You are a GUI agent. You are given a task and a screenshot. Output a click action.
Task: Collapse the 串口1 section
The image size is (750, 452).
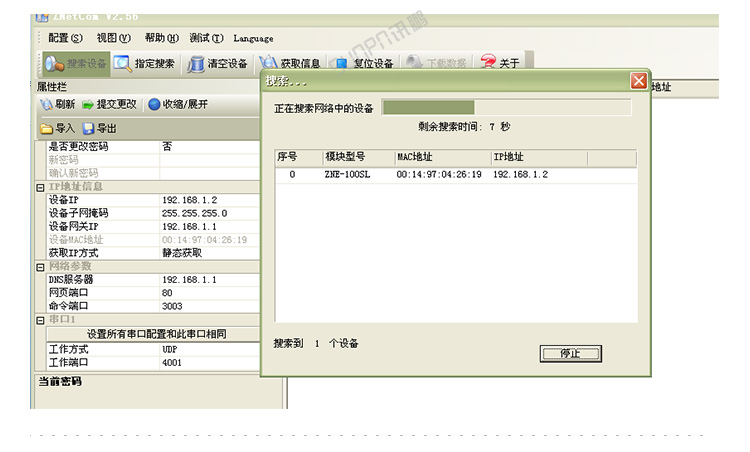tap(41, 320)
